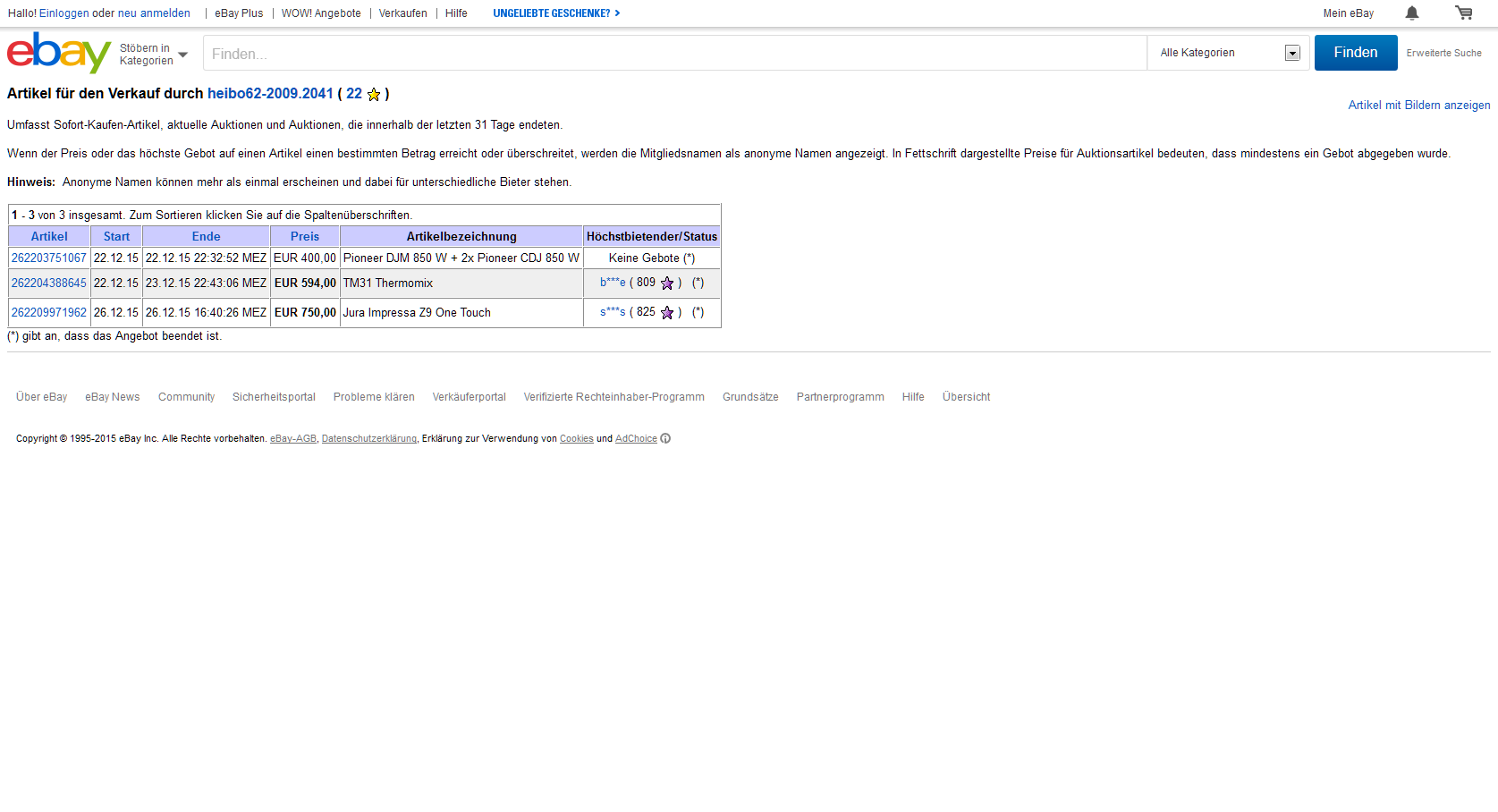Open Verkäuferportal footer link
The image size is (1498, 812).
[x=470, y=397]
